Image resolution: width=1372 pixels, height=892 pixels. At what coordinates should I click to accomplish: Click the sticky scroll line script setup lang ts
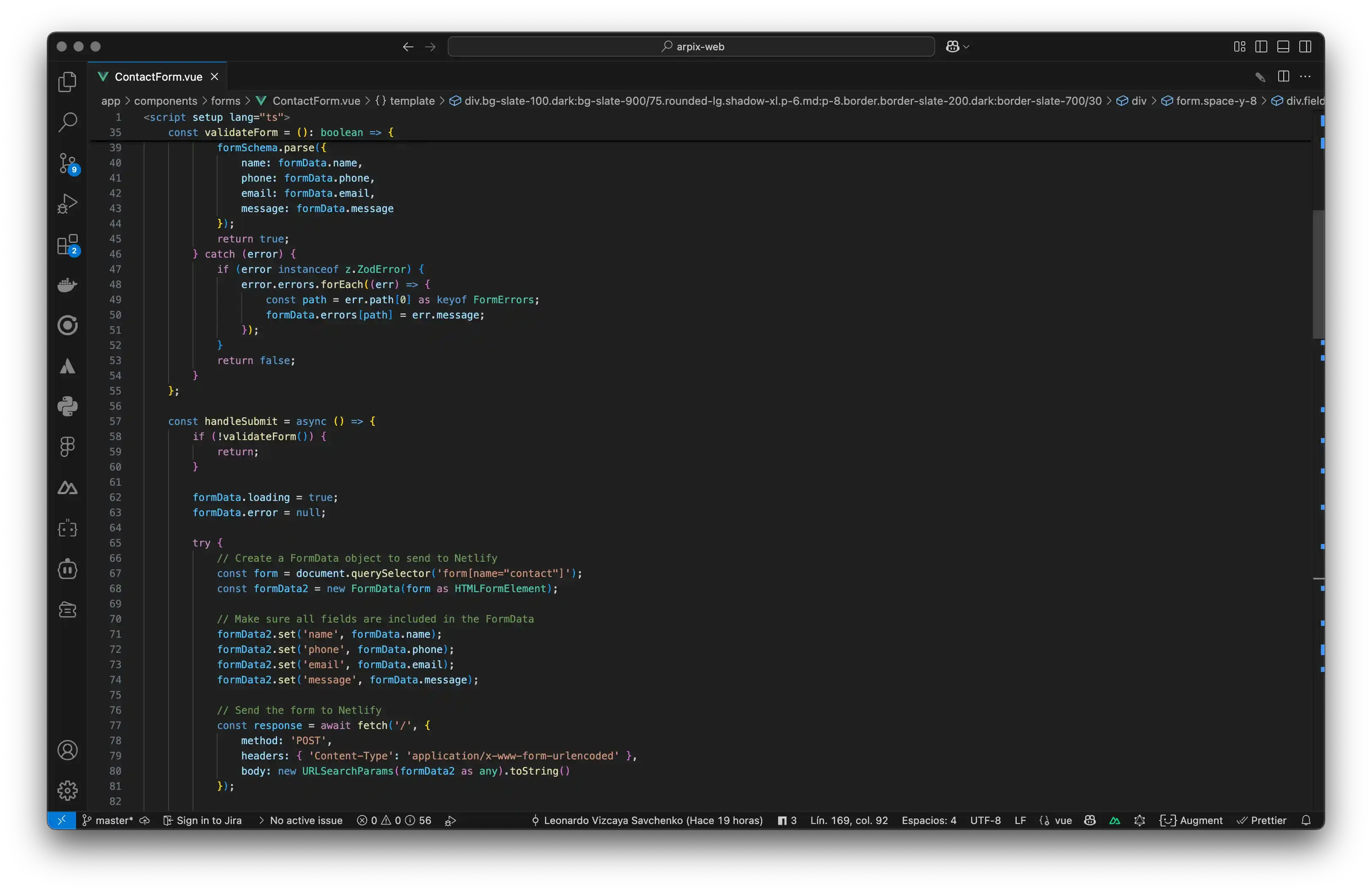(217, 117)
